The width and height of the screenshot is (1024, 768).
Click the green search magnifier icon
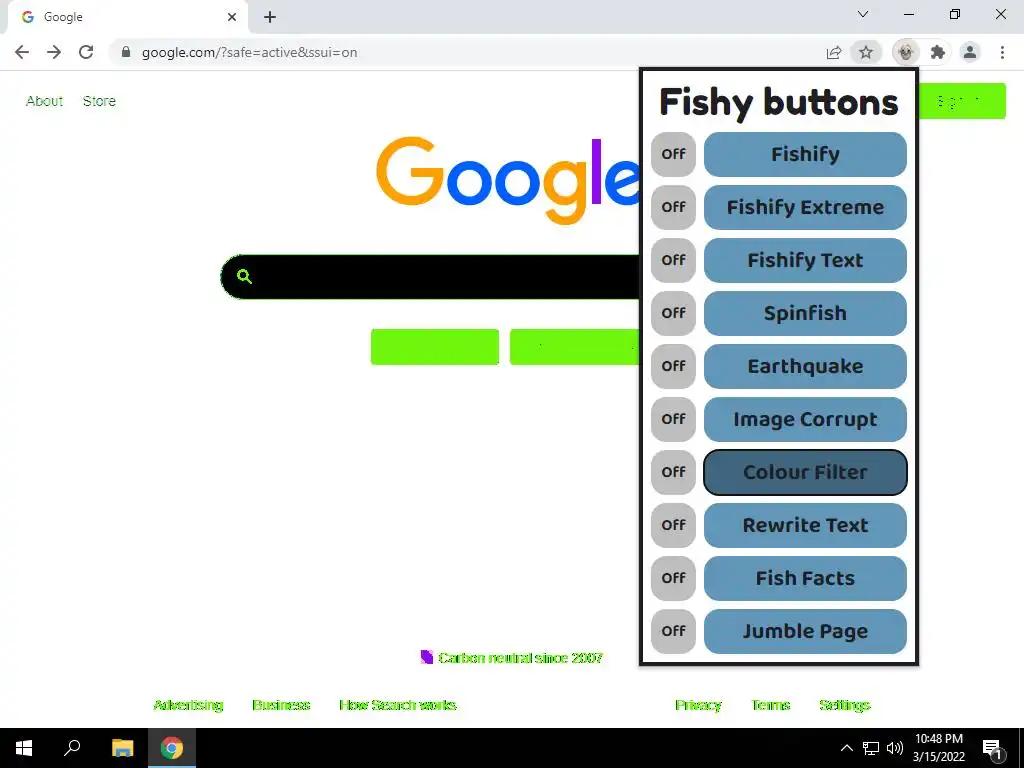coord(244,276)
